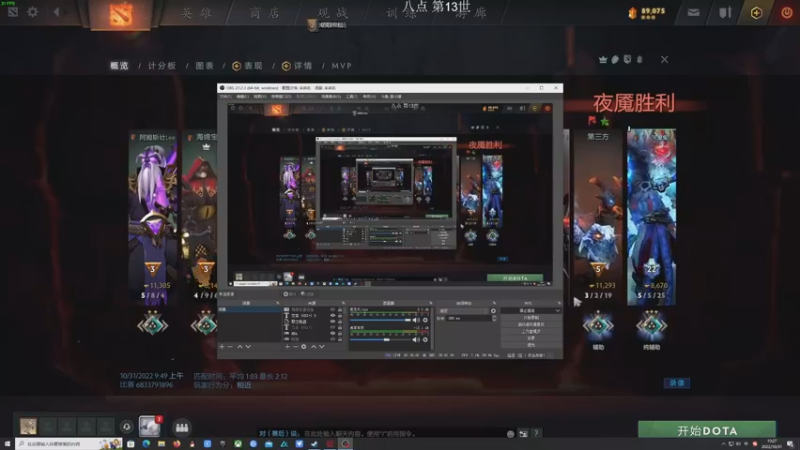Screen dimensions: 800x450
Task: Click the 录像 replay button
Action: [x=677, y=383]
